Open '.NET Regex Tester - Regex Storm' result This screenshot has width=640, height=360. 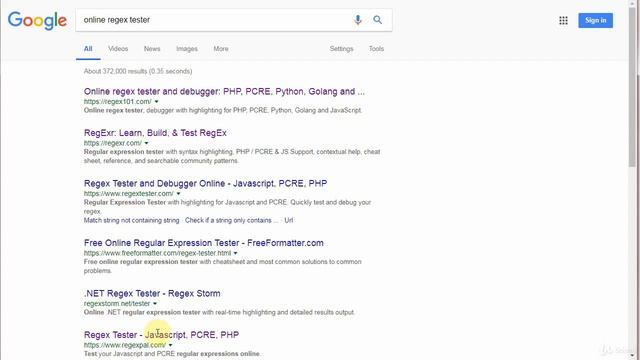point(152,293)
